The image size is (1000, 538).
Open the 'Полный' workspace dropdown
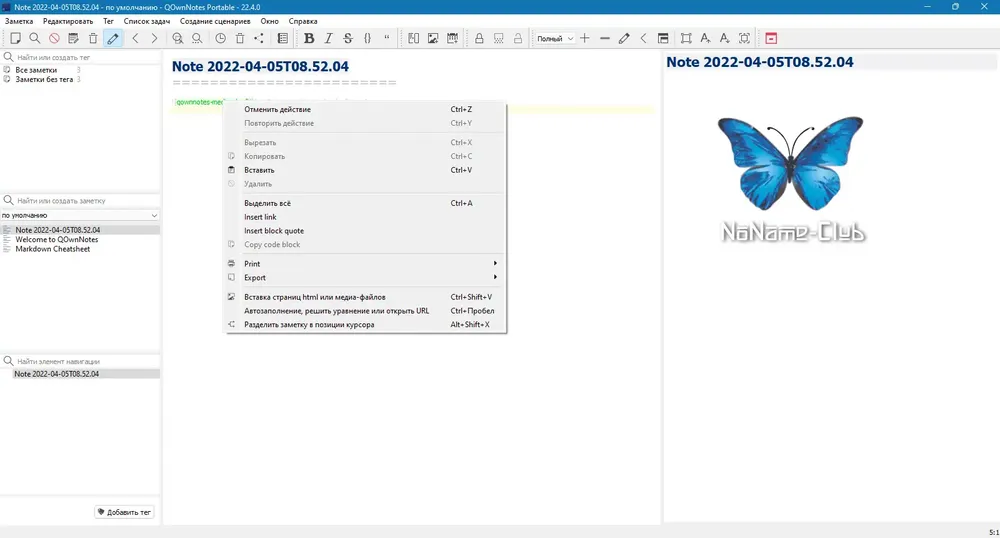555,38
